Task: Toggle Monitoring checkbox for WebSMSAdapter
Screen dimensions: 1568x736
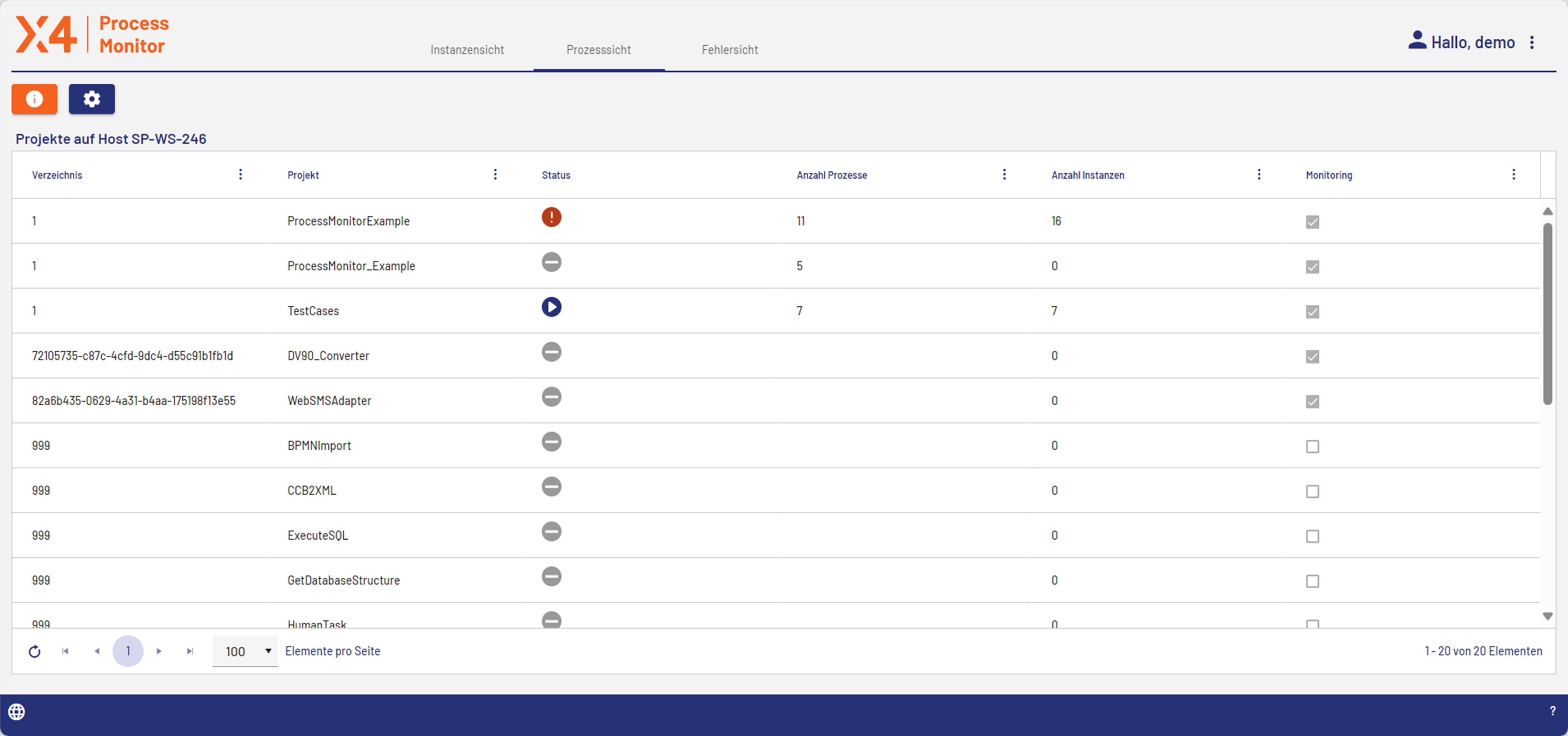Action: click(1312, 401)
